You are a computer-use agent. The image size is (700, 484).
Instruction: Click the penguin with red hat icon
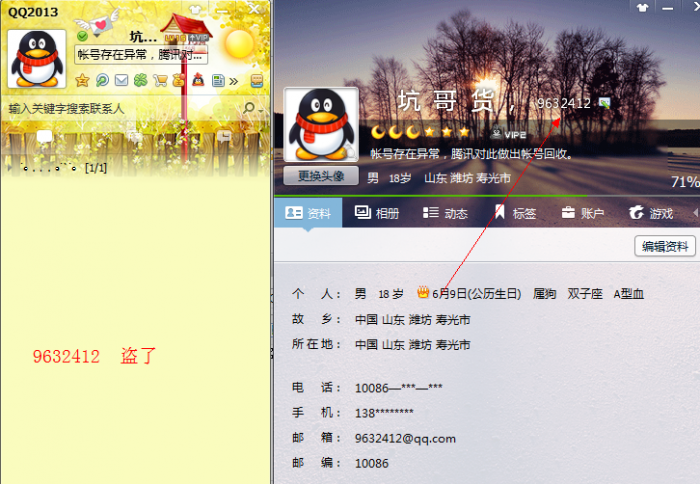pos(198,80)
